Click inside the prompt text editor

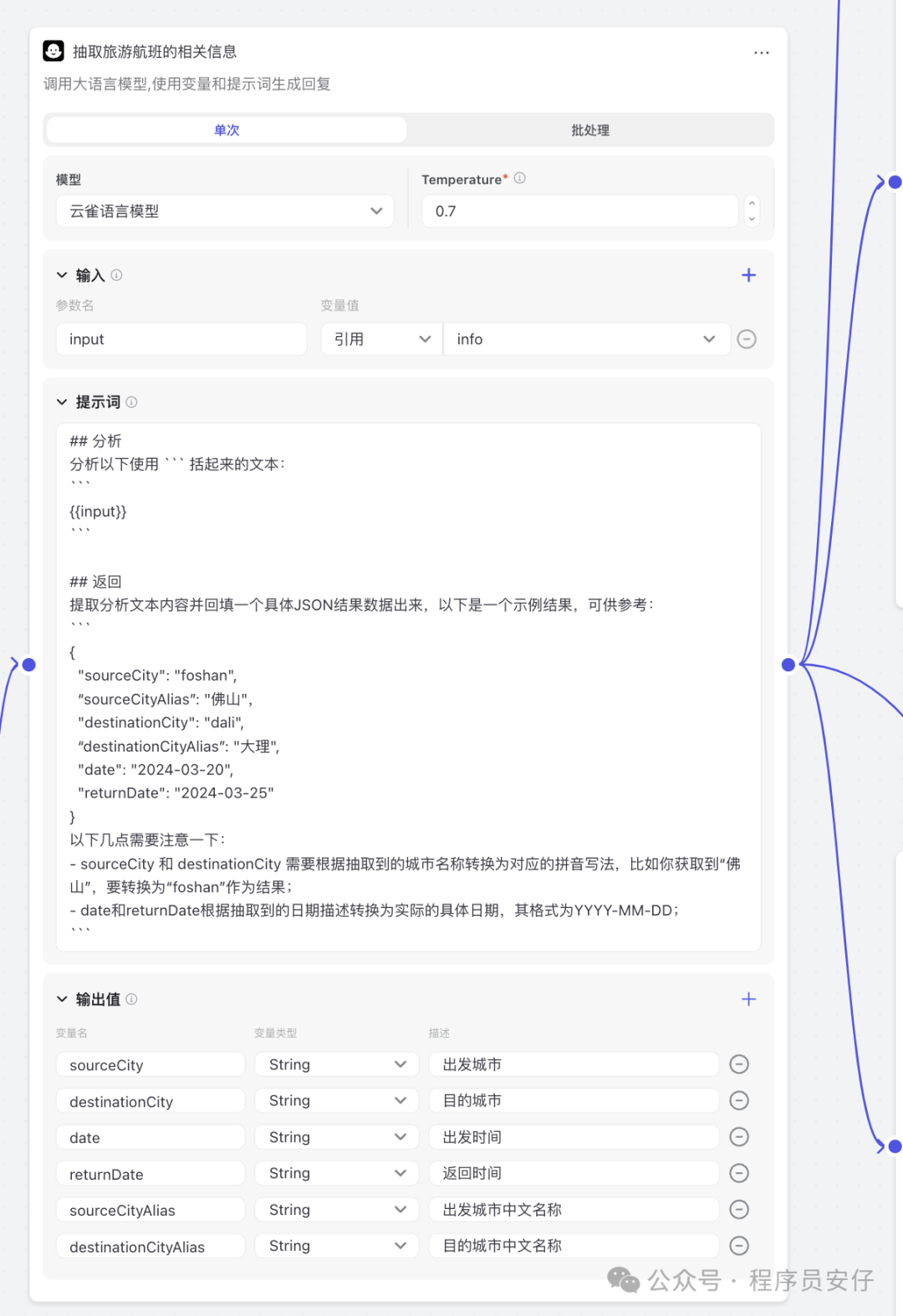pos(408,686)
